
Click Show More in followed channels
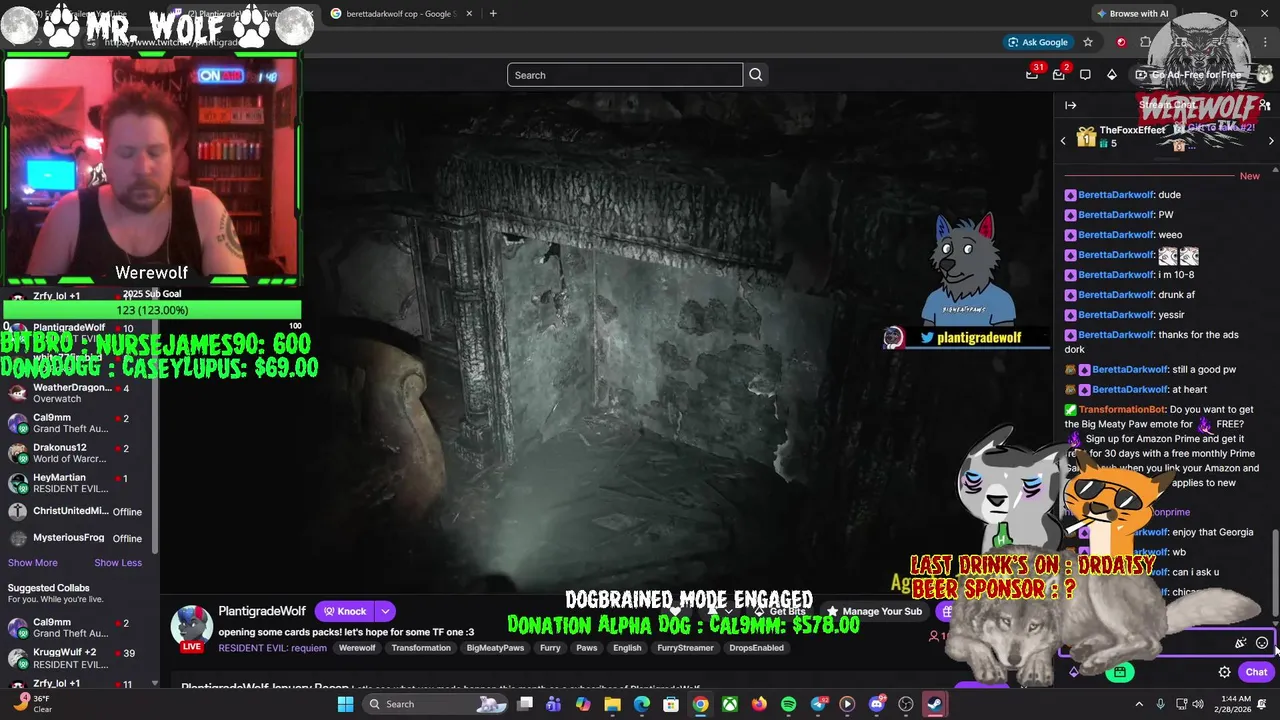(x=33, y=563)
